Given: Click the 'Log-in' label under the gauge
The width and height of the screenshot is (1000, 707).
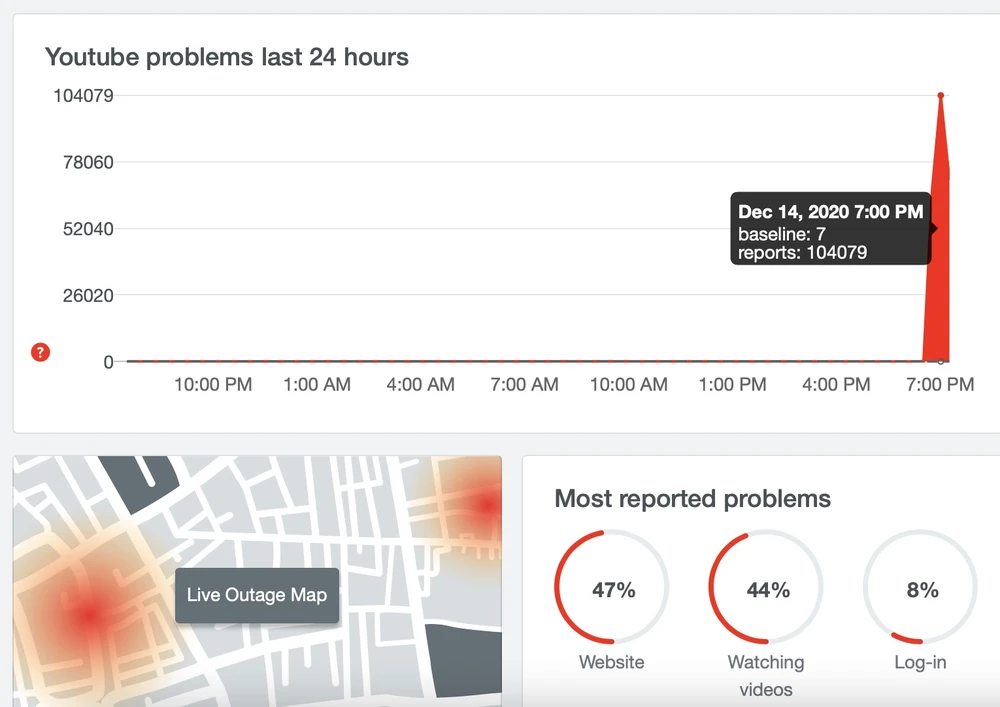Looking at the screenshot, I should click(x=920, y=662).
